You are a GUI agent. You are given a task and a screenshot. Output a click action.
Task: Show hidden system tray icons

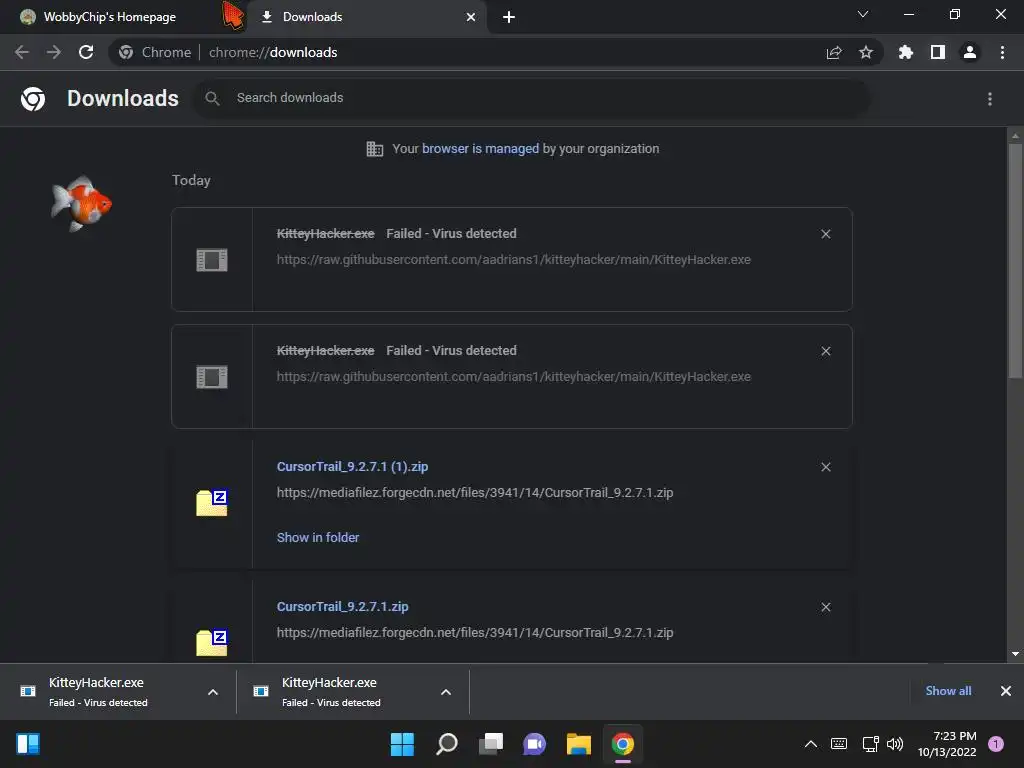tap(810, 744)
